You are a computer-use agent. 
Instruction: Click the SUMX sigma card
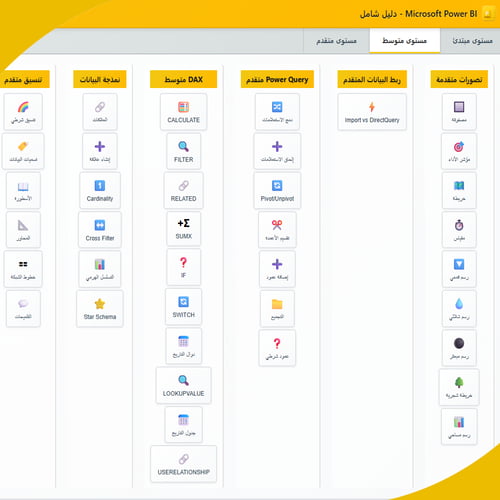pyautogui.click(x=183, y=229)
